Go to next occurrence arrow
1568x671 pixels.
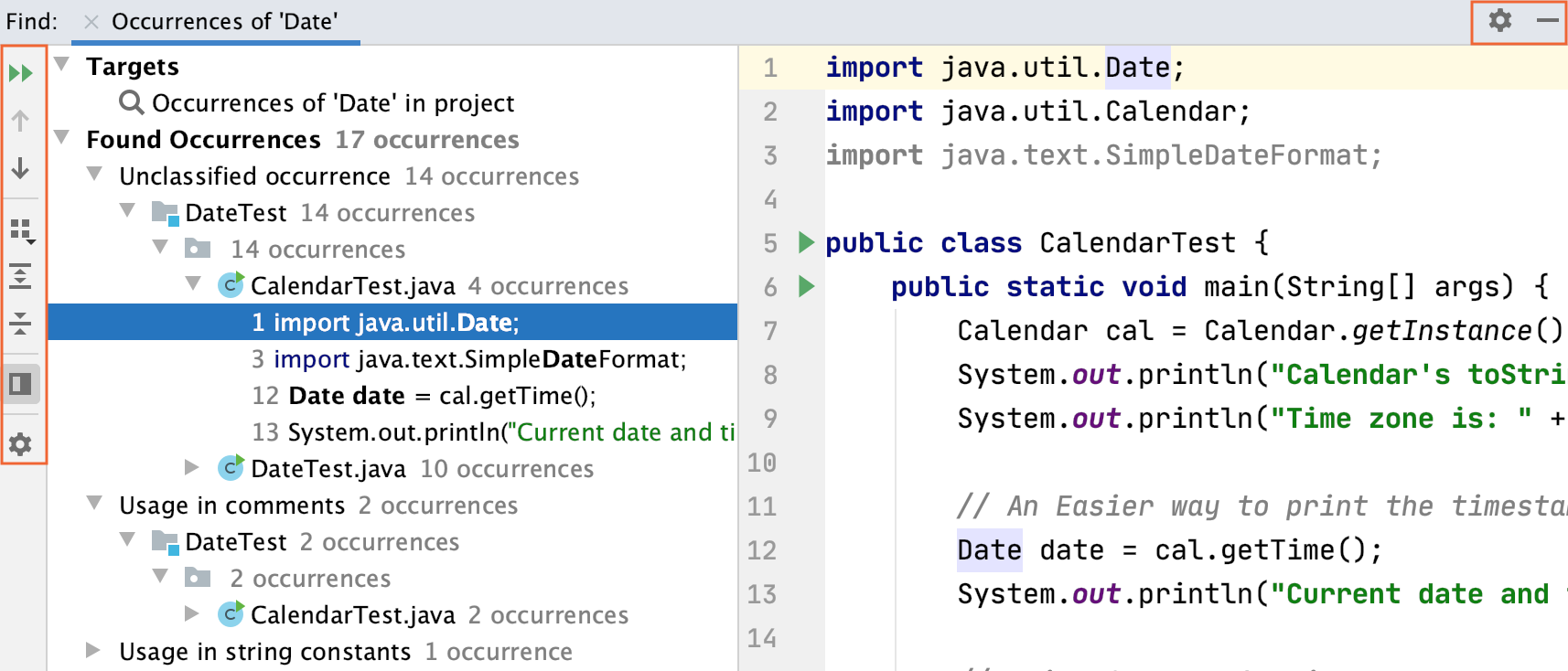click(20, 168)
